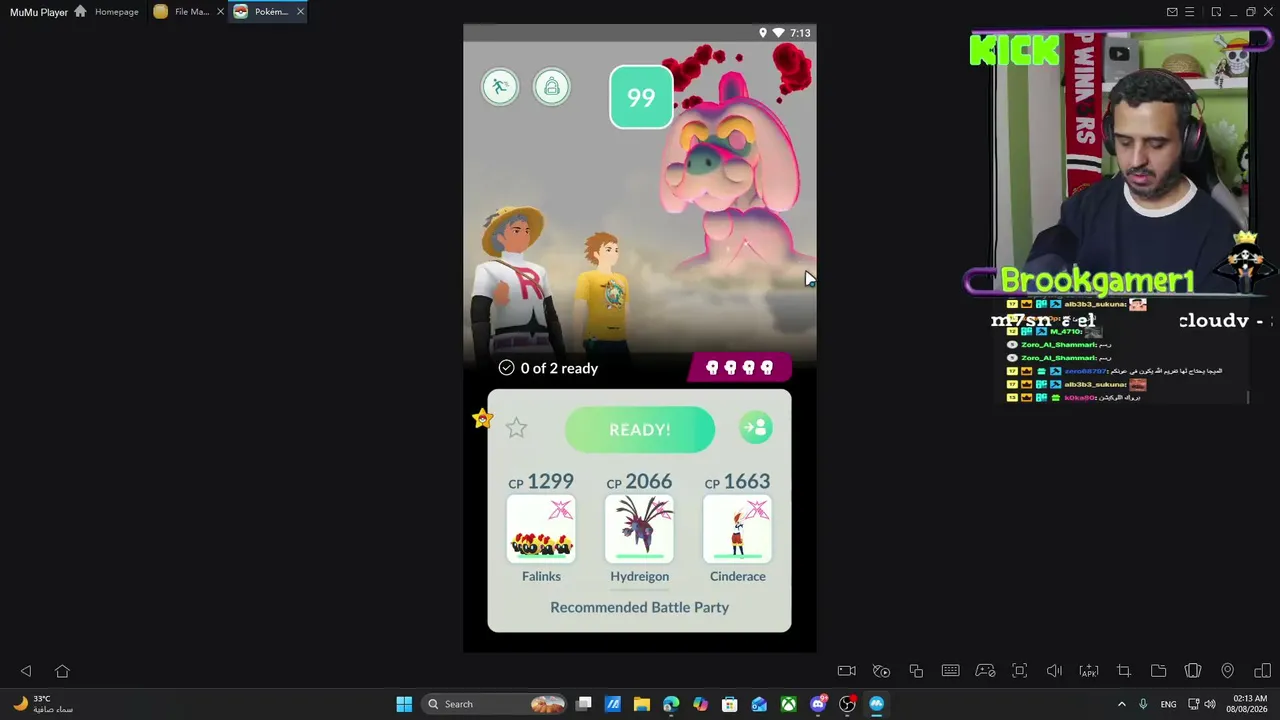
Task: Select the crop tool icon
Action: click(1124, 671)
